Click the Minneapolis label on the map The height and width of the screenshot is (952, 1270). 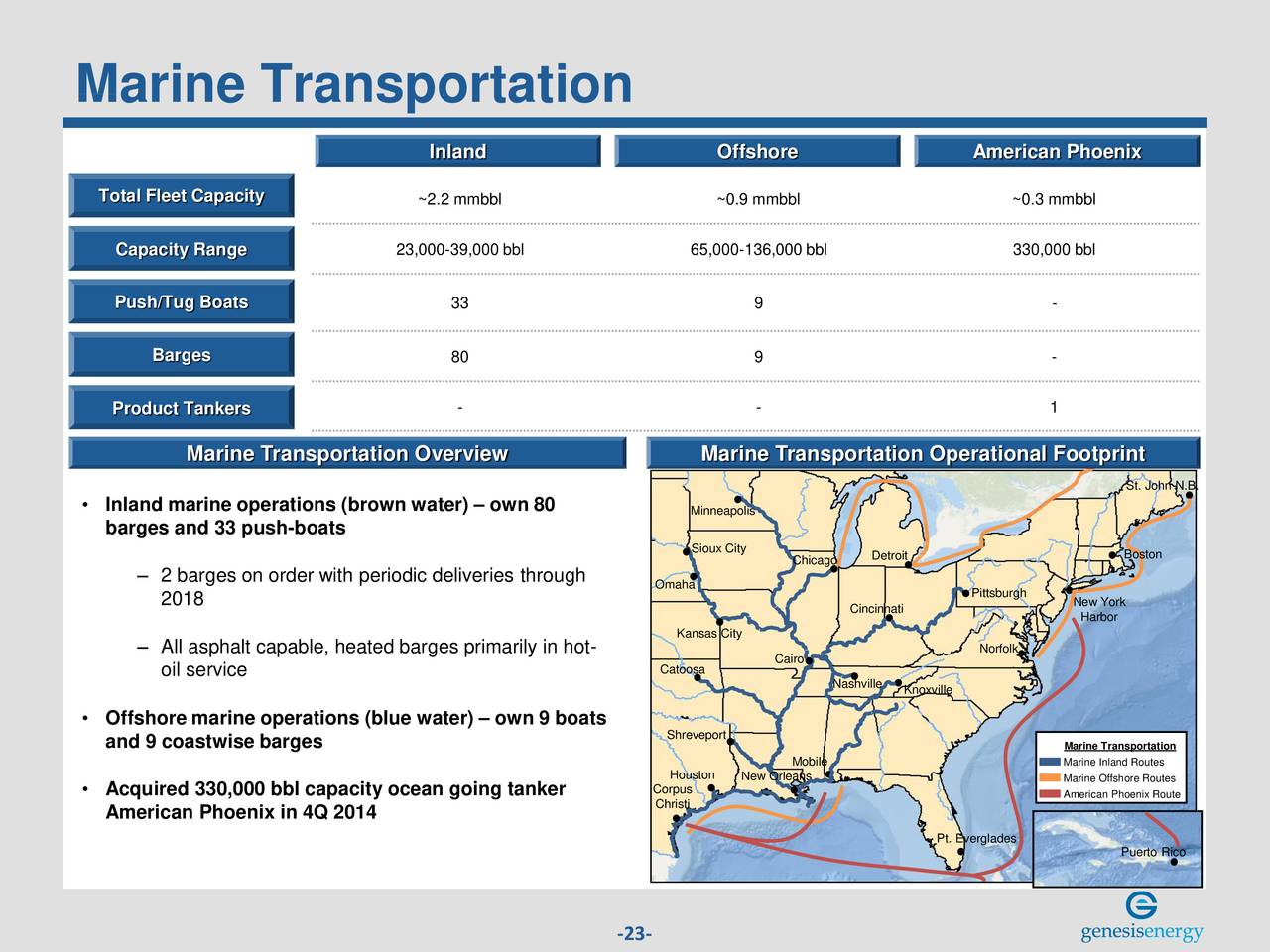[722, 511]
